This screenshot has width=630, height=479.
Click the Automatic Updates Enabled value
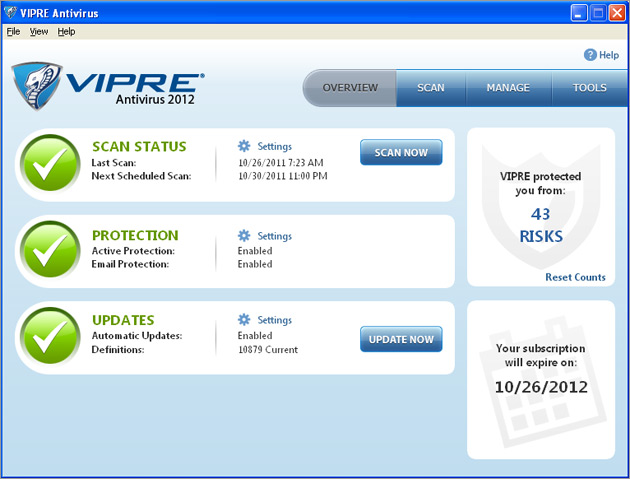tap(255, 336)
